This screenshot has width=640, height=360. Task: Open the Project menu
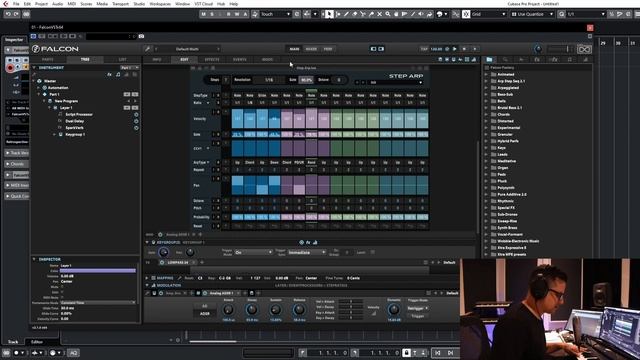(41, 4)
